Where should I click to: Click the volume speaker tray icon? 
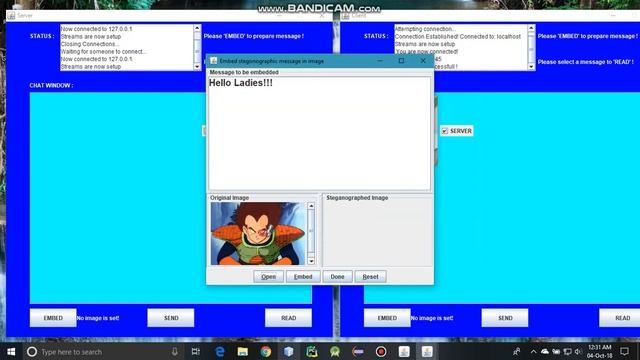point(578,351)
